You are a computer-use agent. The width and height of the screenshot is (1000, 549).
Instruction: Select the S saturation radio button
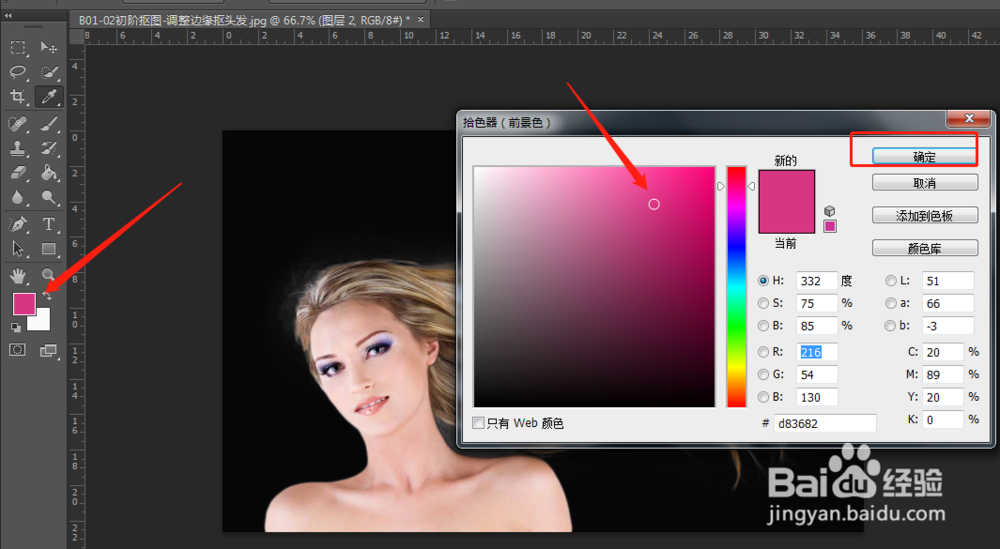point(763,303)
